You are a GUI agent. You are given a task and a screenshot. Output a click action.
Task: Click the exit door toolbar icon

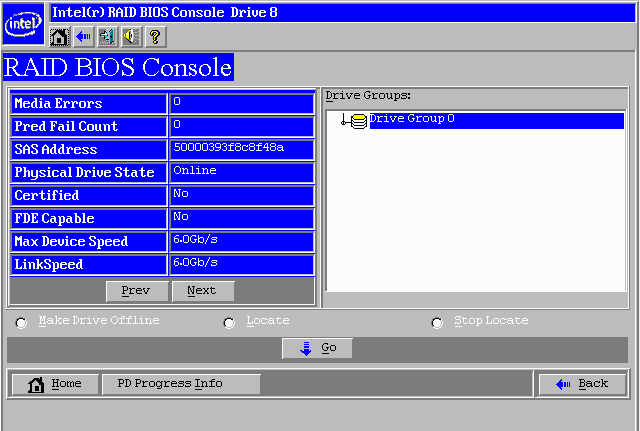point(107,37)
